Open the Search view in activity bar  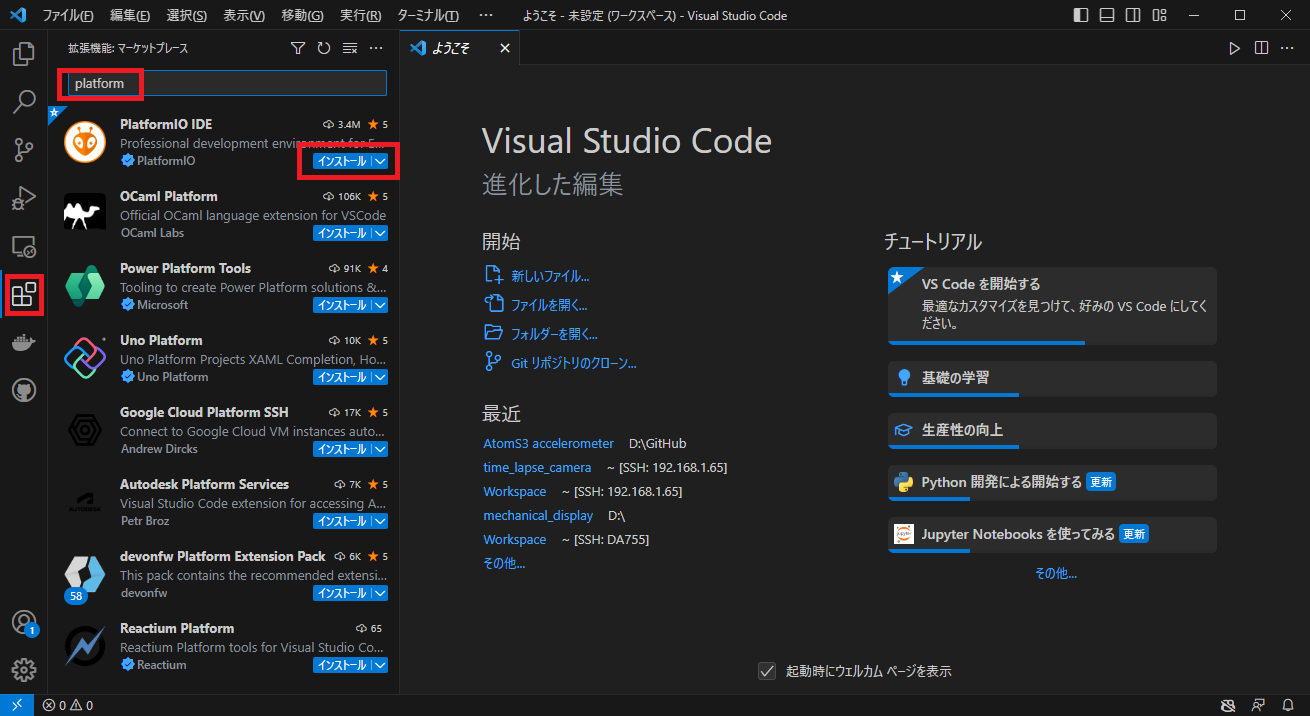click(x=24, y=102)
